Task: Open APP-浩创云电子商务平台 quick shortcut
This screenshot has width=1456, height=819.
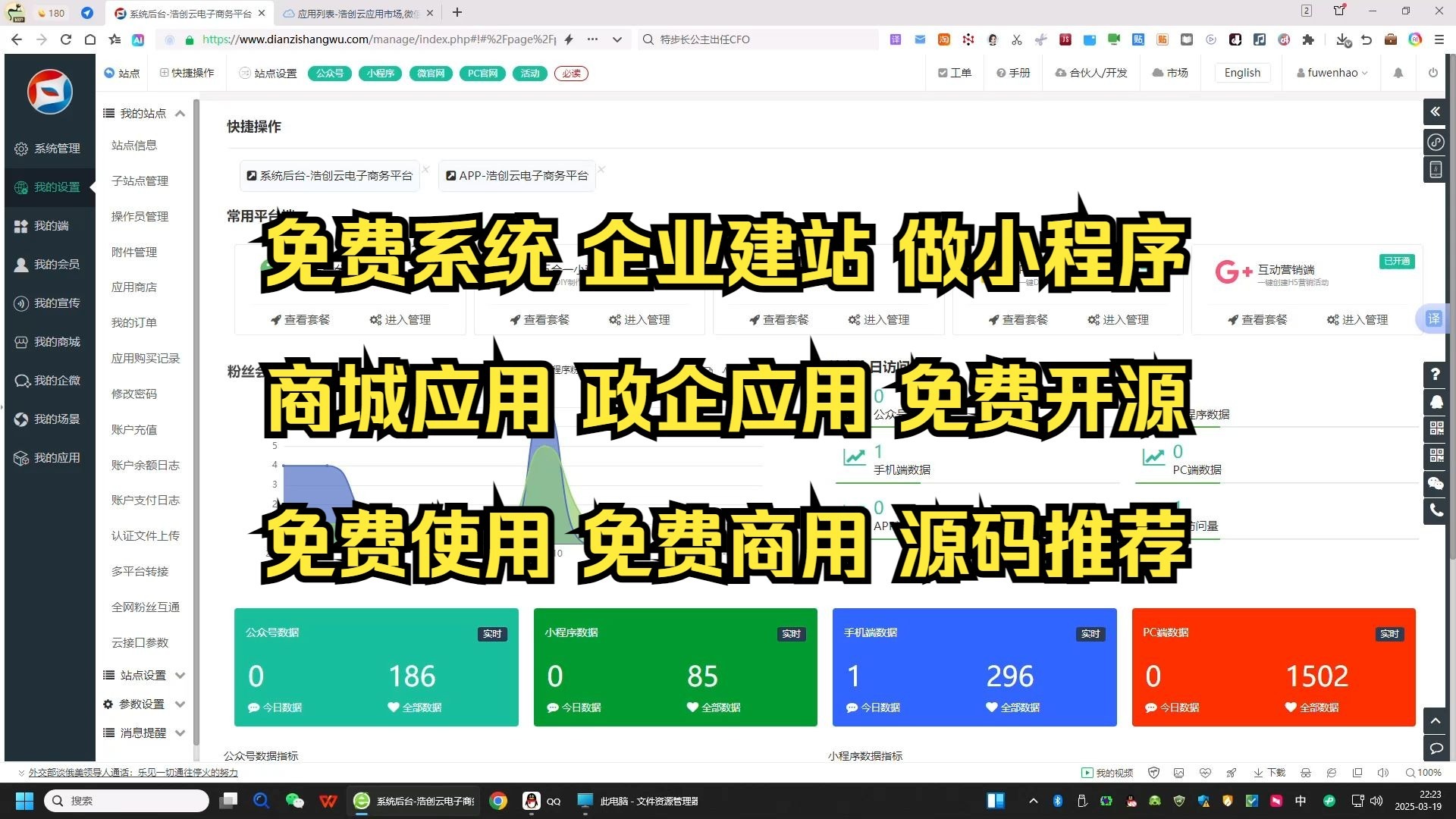Action: coord(516,176)
